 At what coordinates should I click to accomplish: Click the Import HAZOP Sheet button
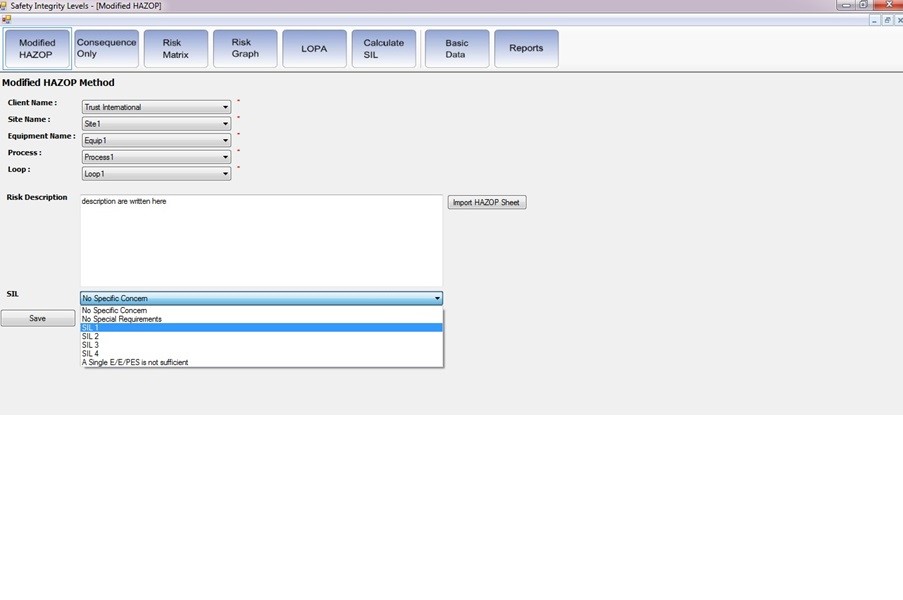tap(486, 201)
